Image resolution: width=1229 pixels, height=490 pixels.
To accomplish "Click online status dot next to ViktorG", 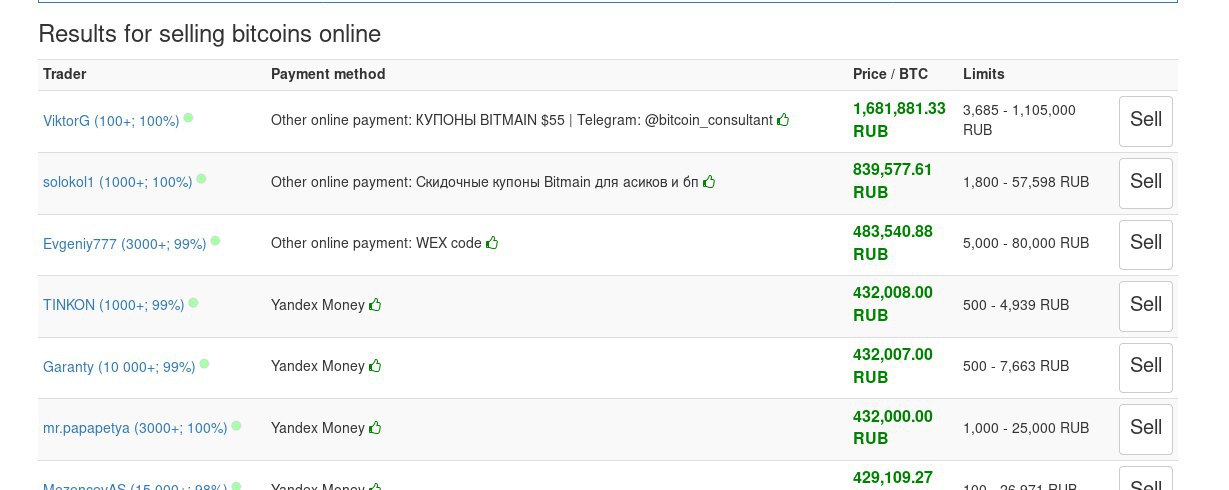I will point(188,118).
